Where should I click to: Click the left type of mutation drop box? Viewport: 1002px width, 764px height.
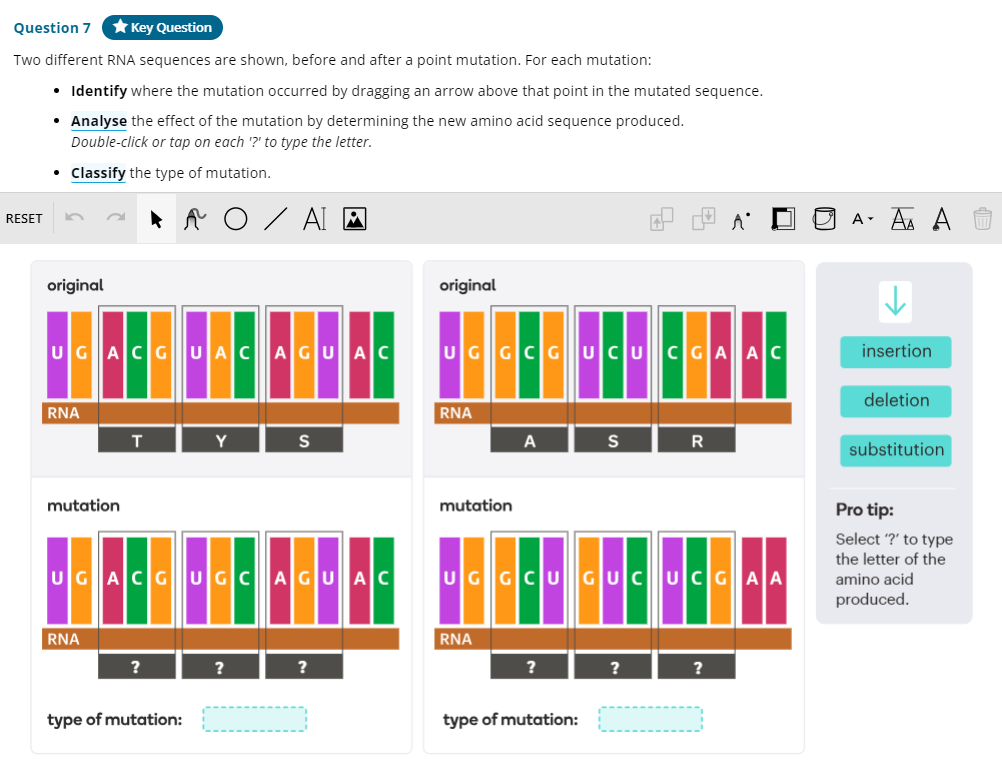pos(254,719)
